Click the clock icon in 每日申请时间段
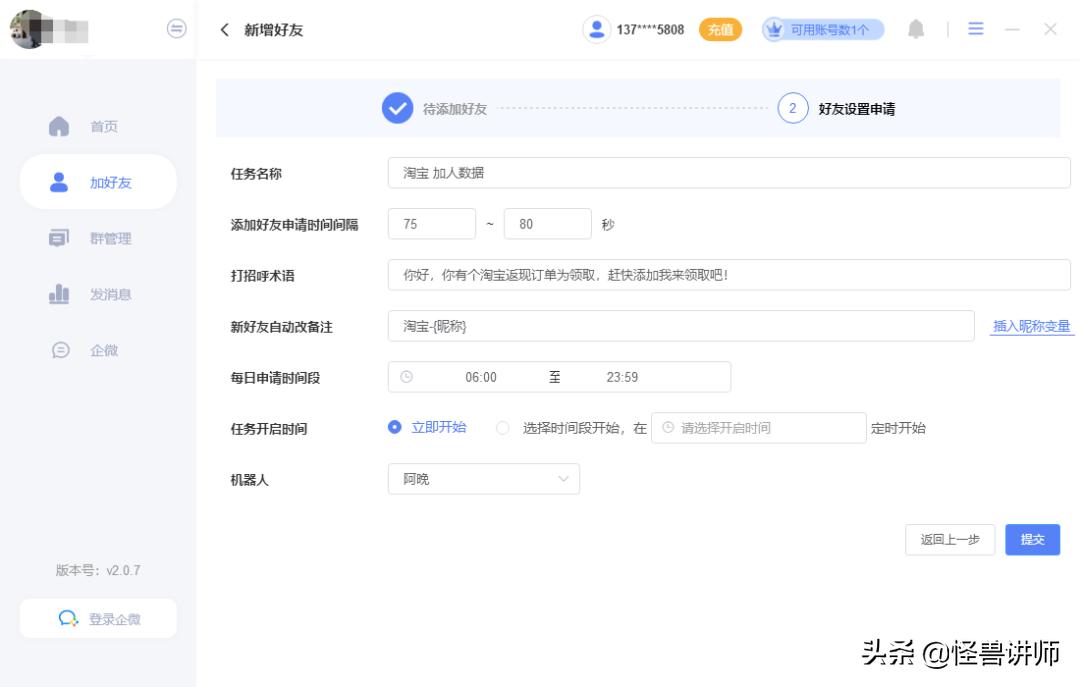Screen dimensions: 1080x687 tap(408, 377)
